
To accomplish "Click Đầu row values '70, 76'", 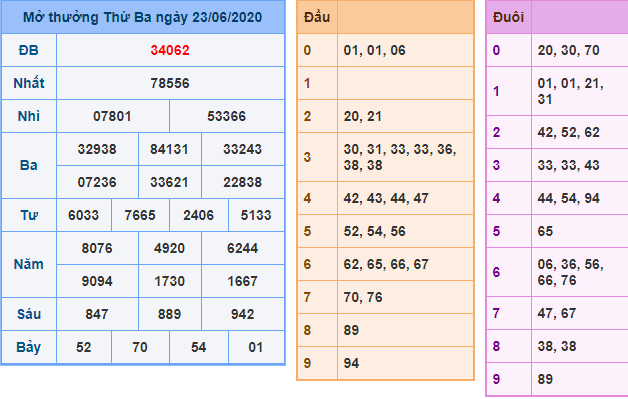I will coord(363,297).
